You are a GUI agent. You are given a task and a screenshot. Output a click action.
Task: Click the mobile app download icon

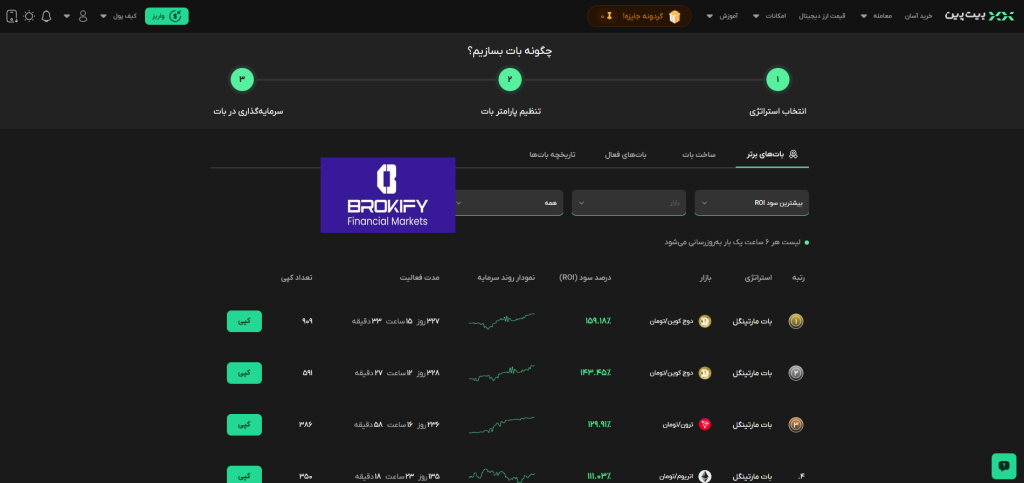pos(12,16)
